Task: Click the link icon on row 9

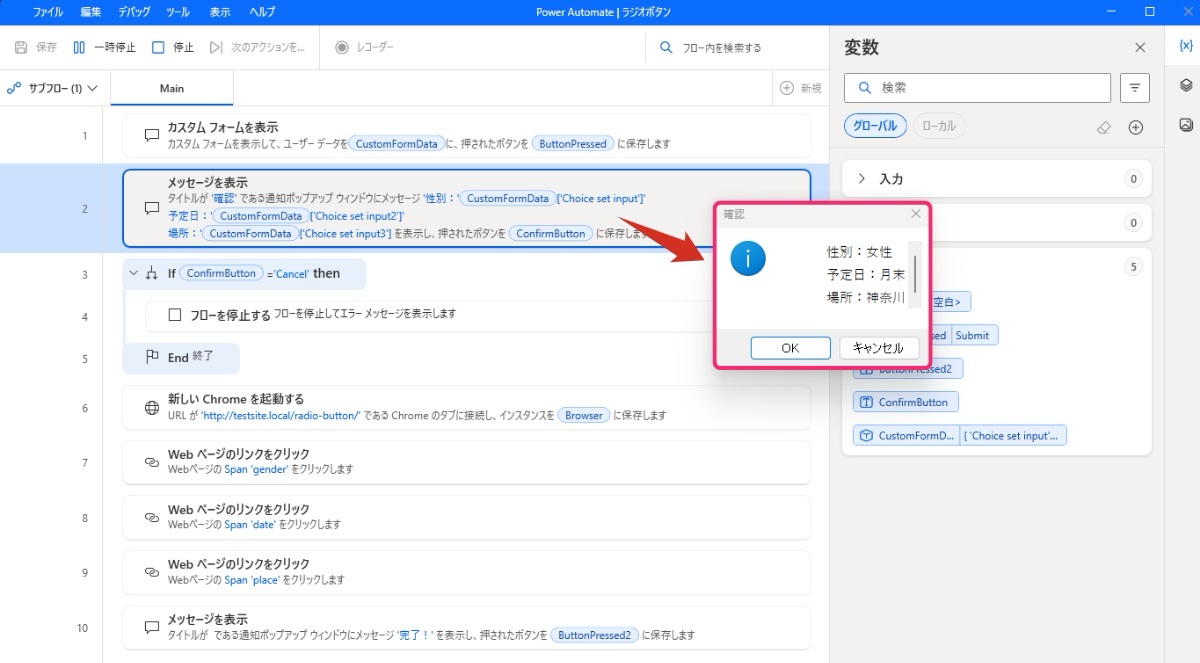Action: (152, 573)
